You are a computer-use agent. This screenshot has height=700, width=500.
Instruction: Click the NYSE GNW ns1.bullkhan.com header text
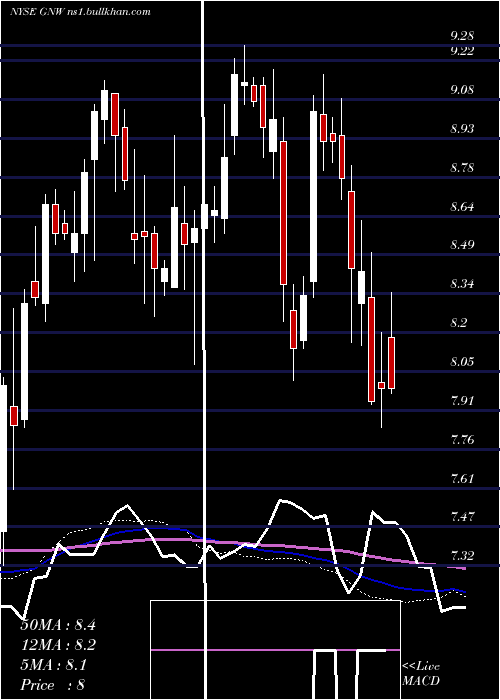click(80, 12)
